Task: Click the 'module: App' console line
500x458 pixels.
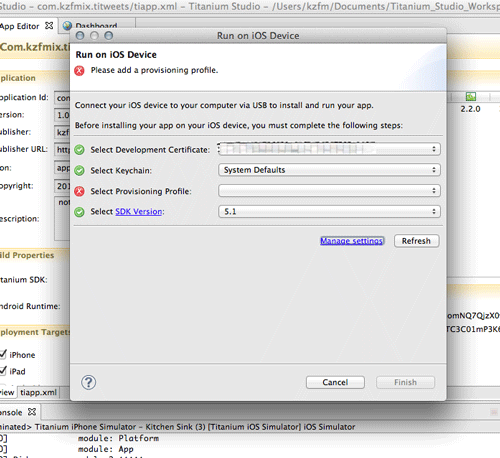Action: point(106,449)
